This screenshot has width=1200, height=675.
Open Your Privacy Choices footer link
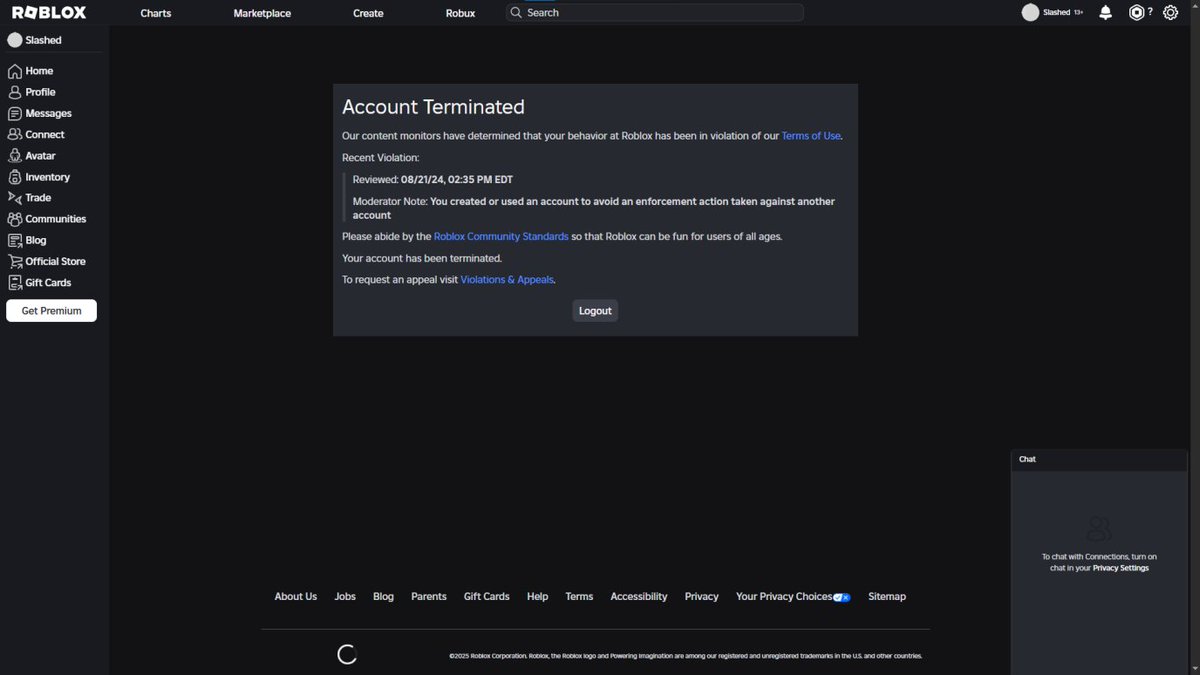tap(784, 597)
